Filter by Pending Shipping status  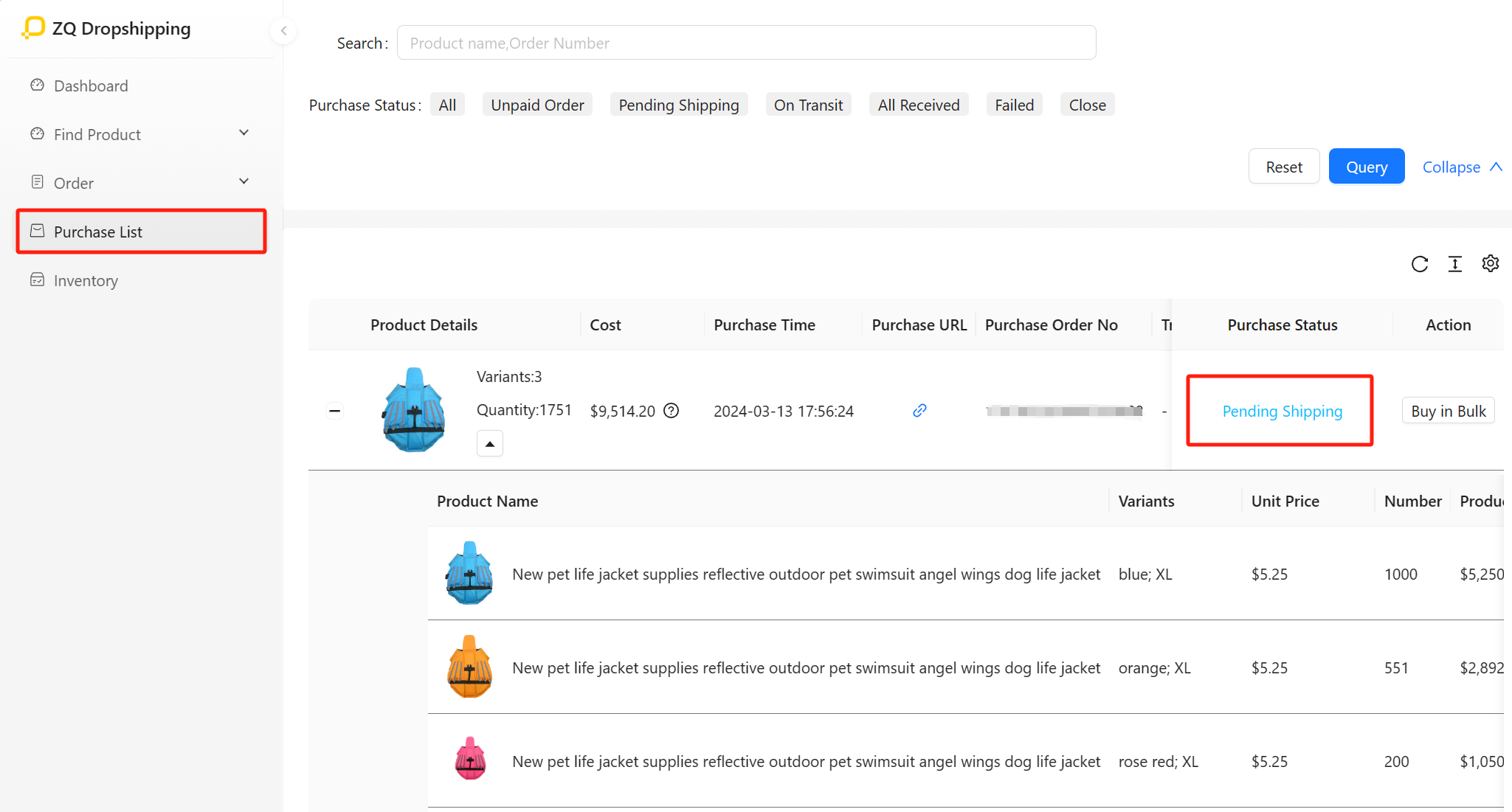pyautogui.click(x=679, y=105)
